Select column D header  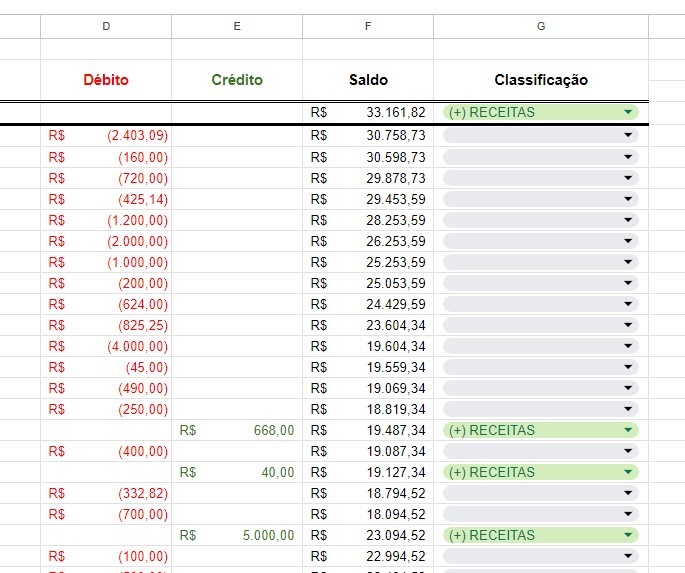(106, 26)
